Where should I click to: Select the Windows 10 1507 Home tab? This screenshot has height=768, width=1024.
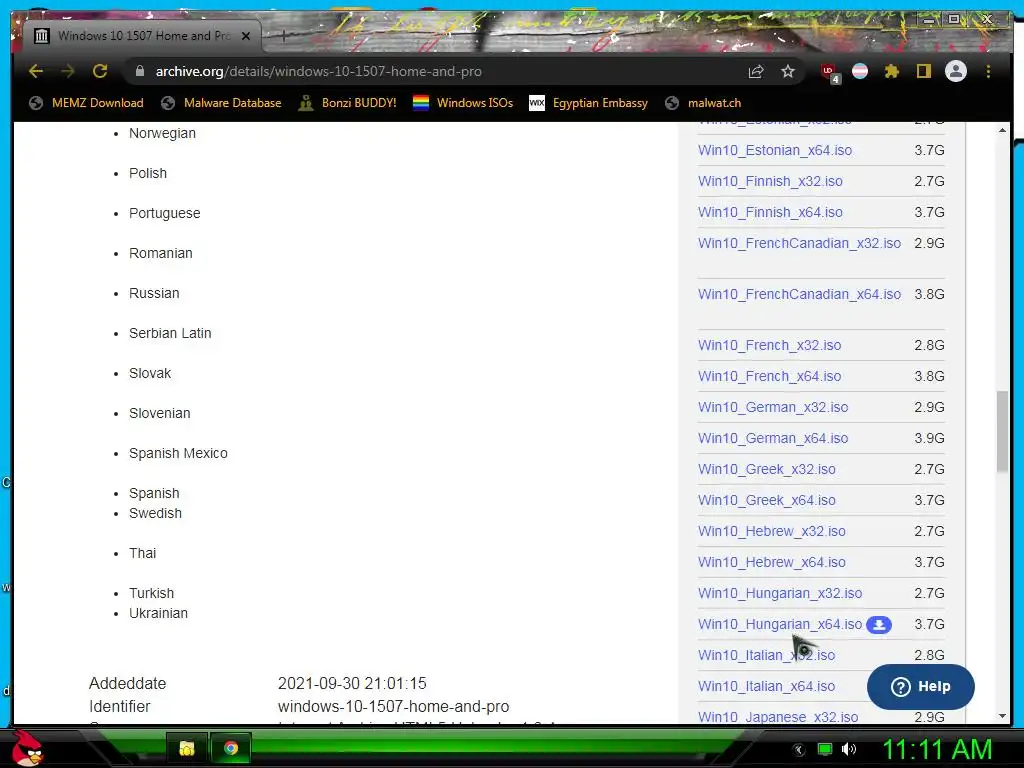[142, 36]
